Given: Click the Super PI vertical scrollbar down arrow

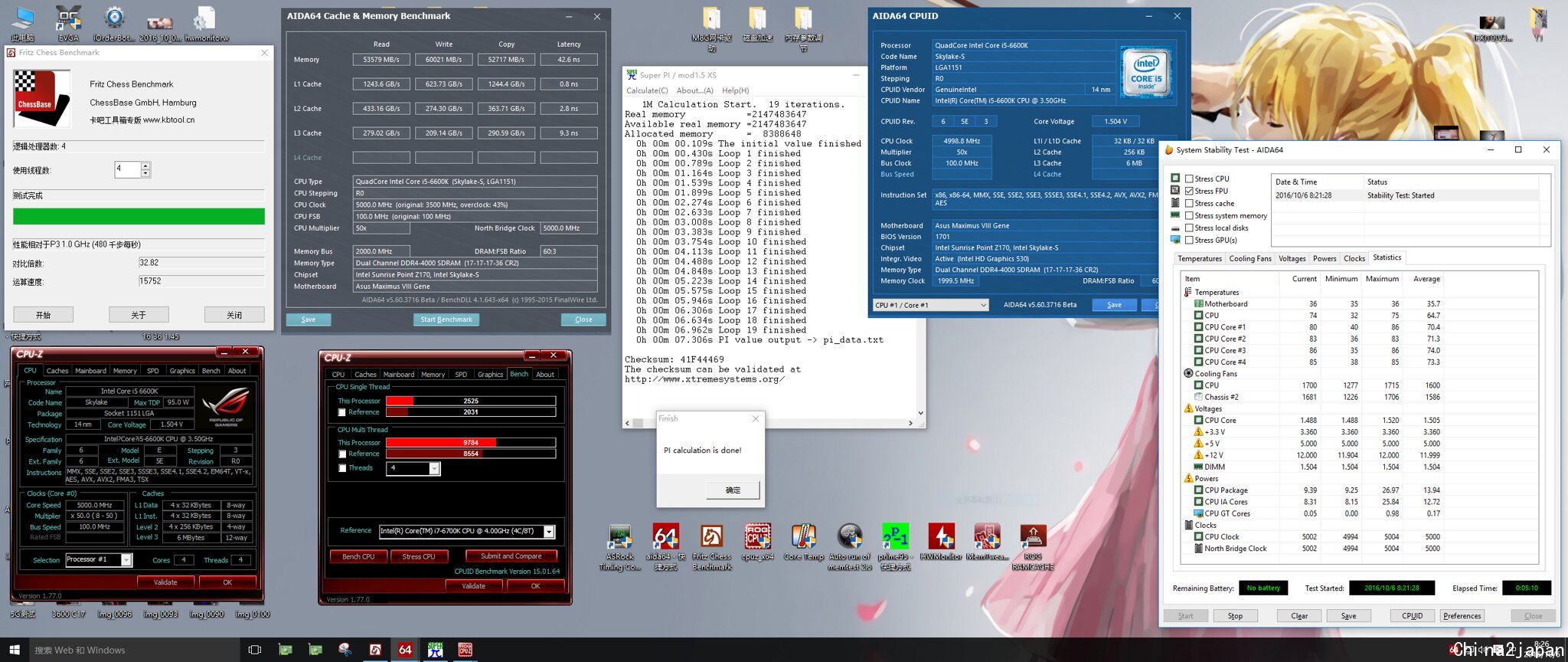Looking at the screenshot, I should 920,412.
